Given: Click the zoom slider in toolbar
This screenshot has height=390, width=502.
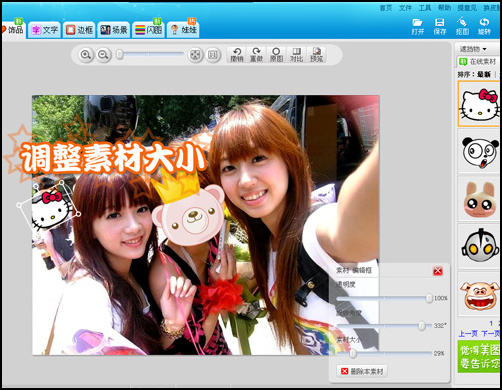Looking at the screenshot, I should pyautogui.click(x=150, y=54).
